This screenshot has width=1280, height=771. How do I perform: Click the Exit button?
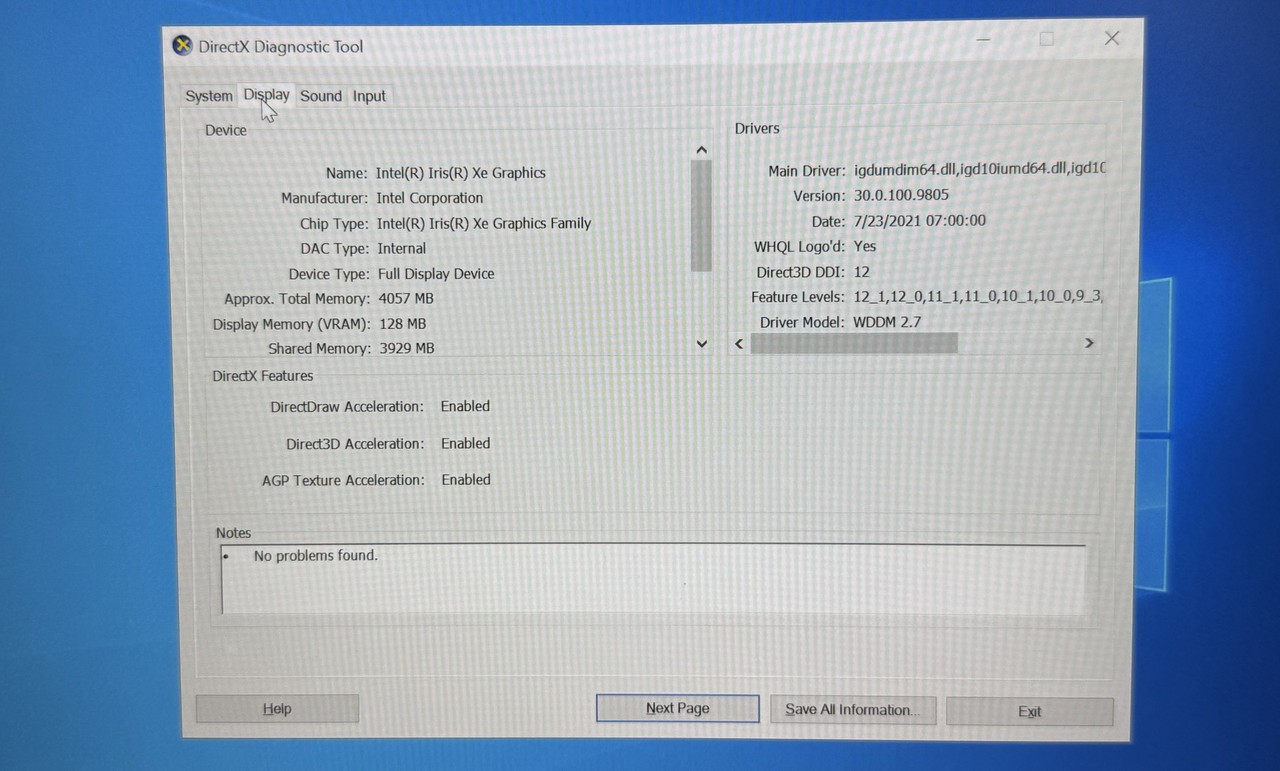click(1030, 712)
